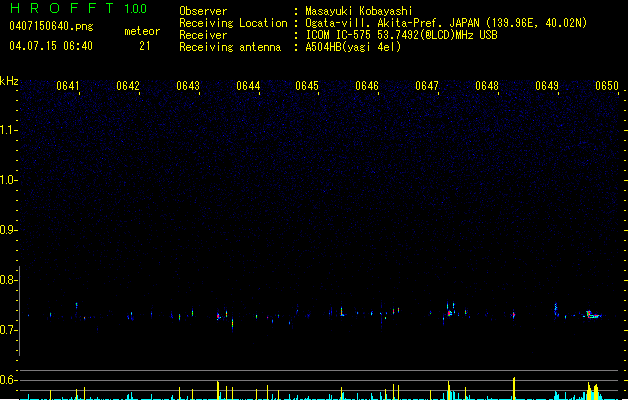The height and width of the screenshot is (400, 629).
Task: Click the date stamp 04.07.15 06:40
Action: [51, 46]
